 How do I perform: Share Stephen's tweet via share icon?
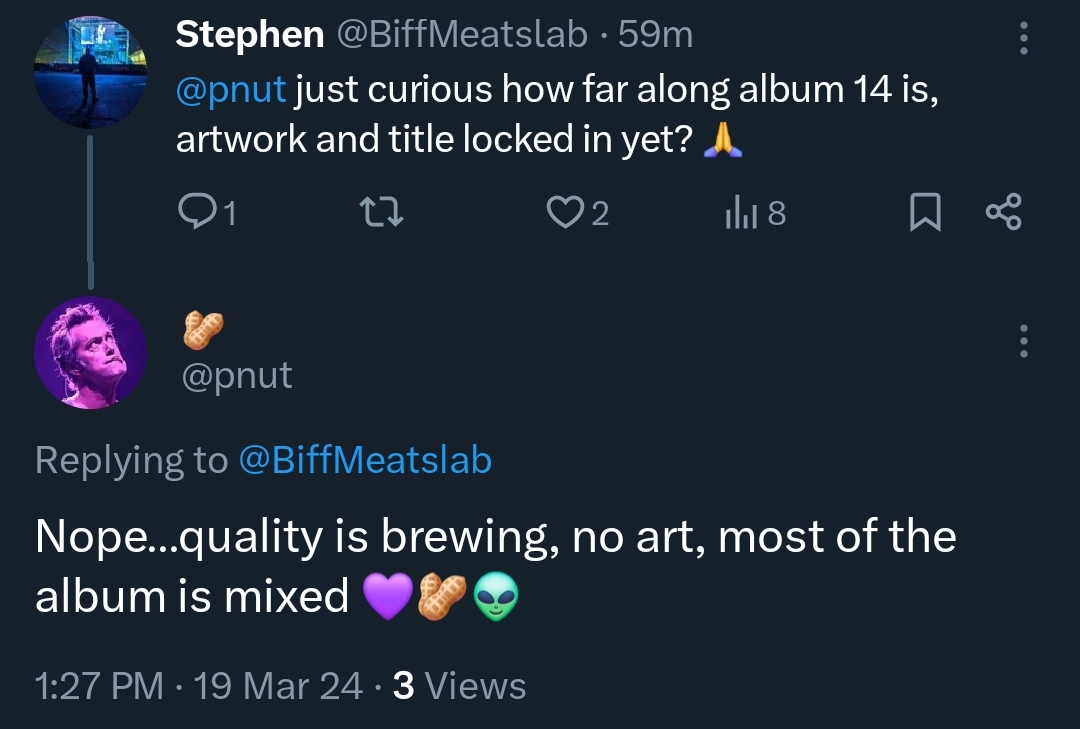(x=1003, y=212)
